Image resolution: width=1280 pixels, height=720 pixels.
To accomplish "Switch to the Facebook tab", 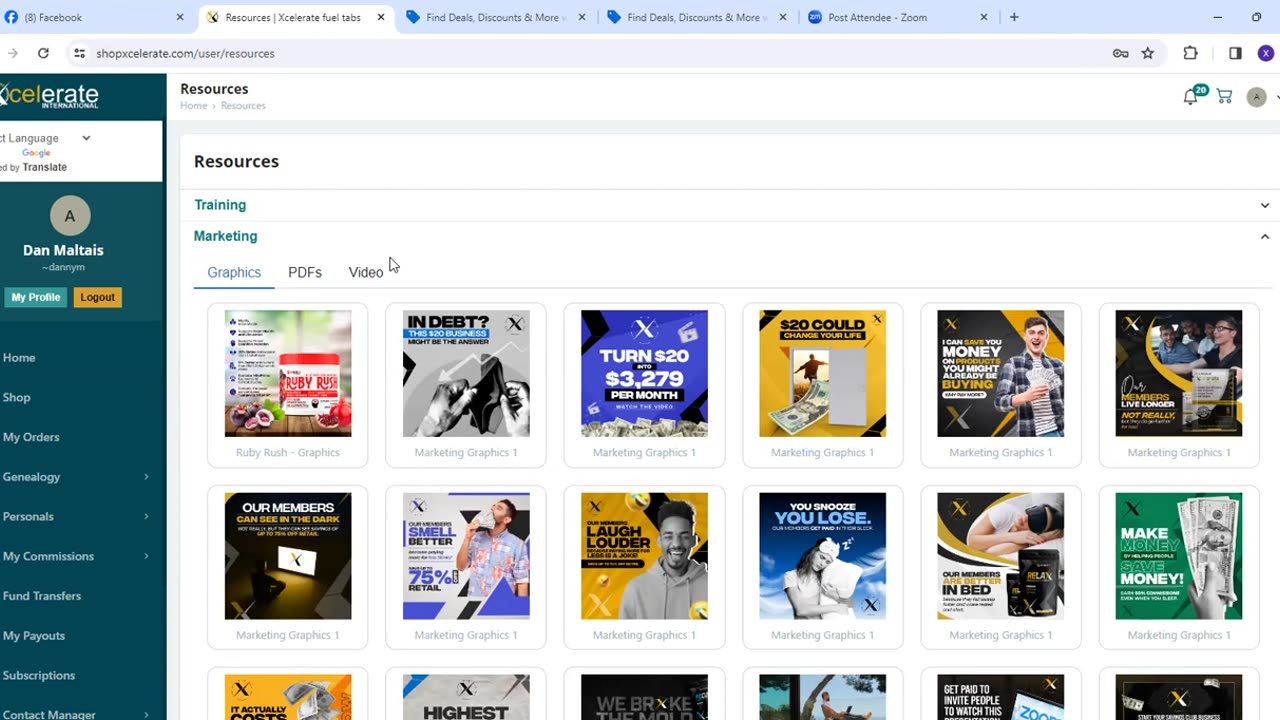I will 95,17.
